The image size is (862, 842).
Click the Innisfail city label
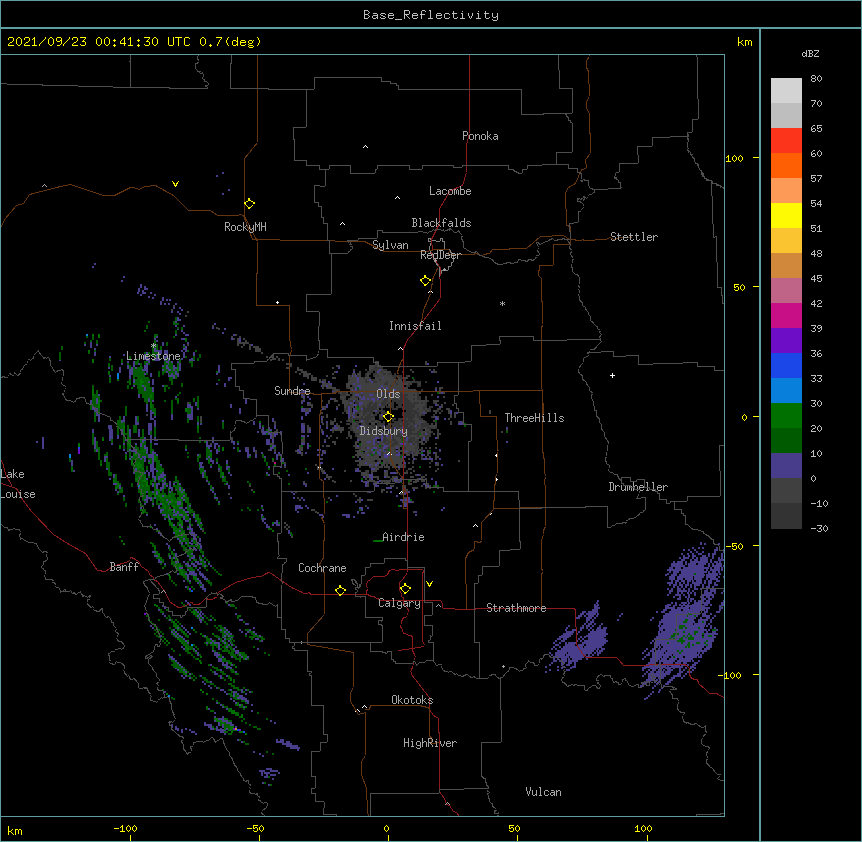[x=415, y=326]
